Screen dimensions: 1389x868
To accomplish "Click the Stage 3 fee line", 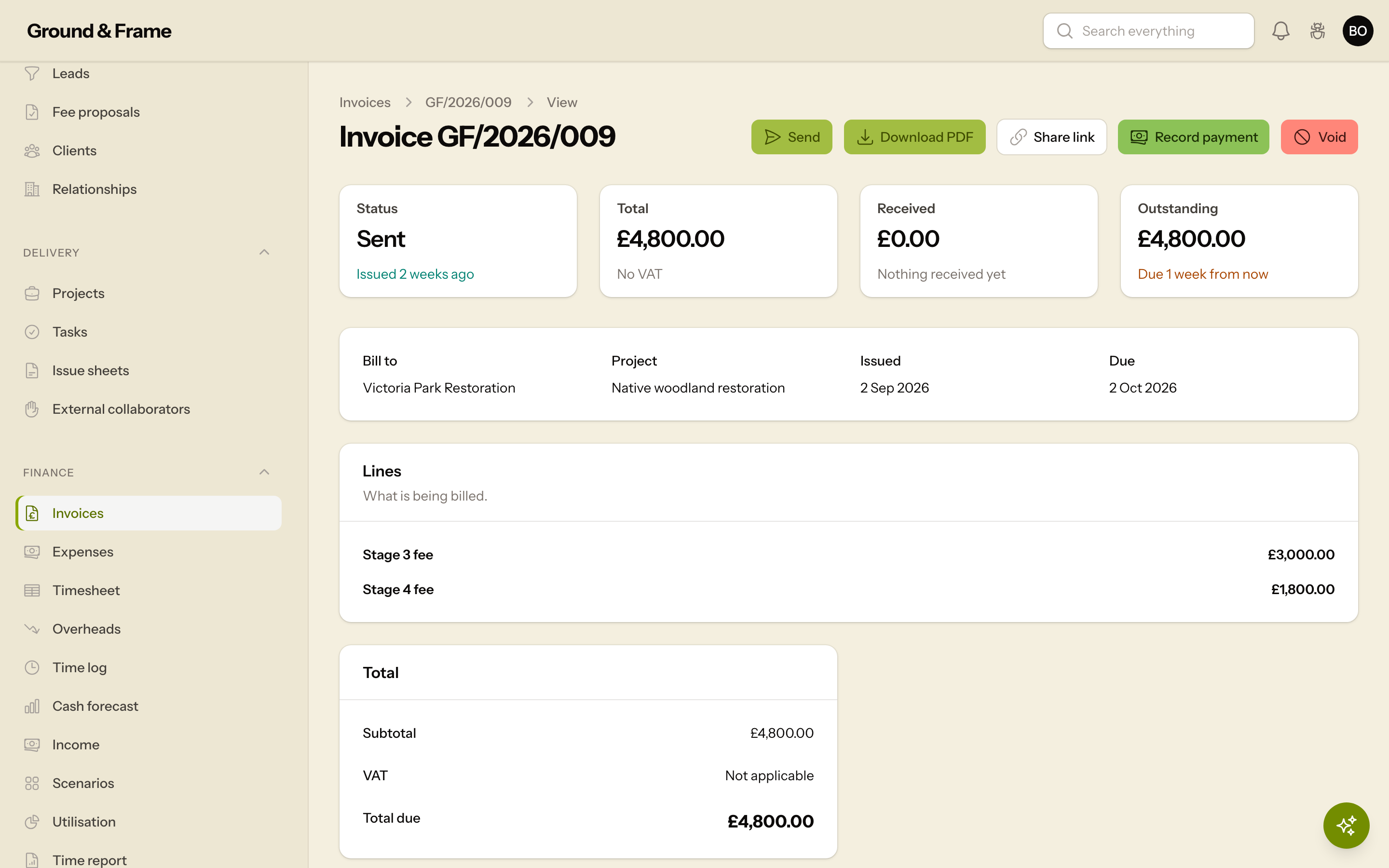I will 398,555.
